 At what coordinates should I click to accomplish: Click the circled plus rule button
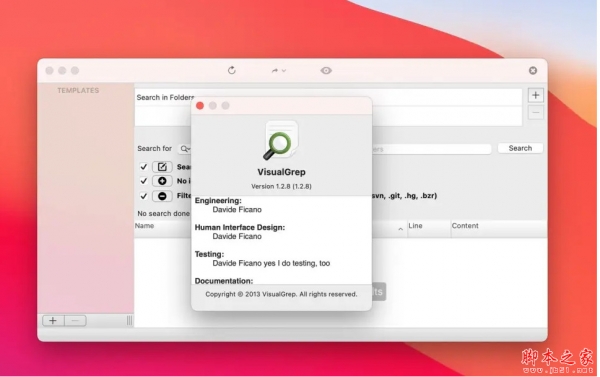click(162, 181)
